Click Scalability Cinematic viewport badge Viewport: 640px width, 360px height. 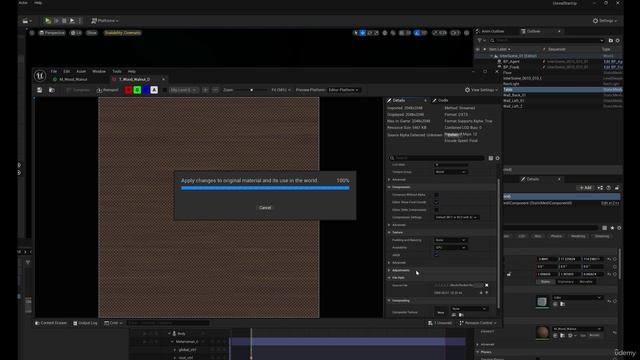click(122, 33)
